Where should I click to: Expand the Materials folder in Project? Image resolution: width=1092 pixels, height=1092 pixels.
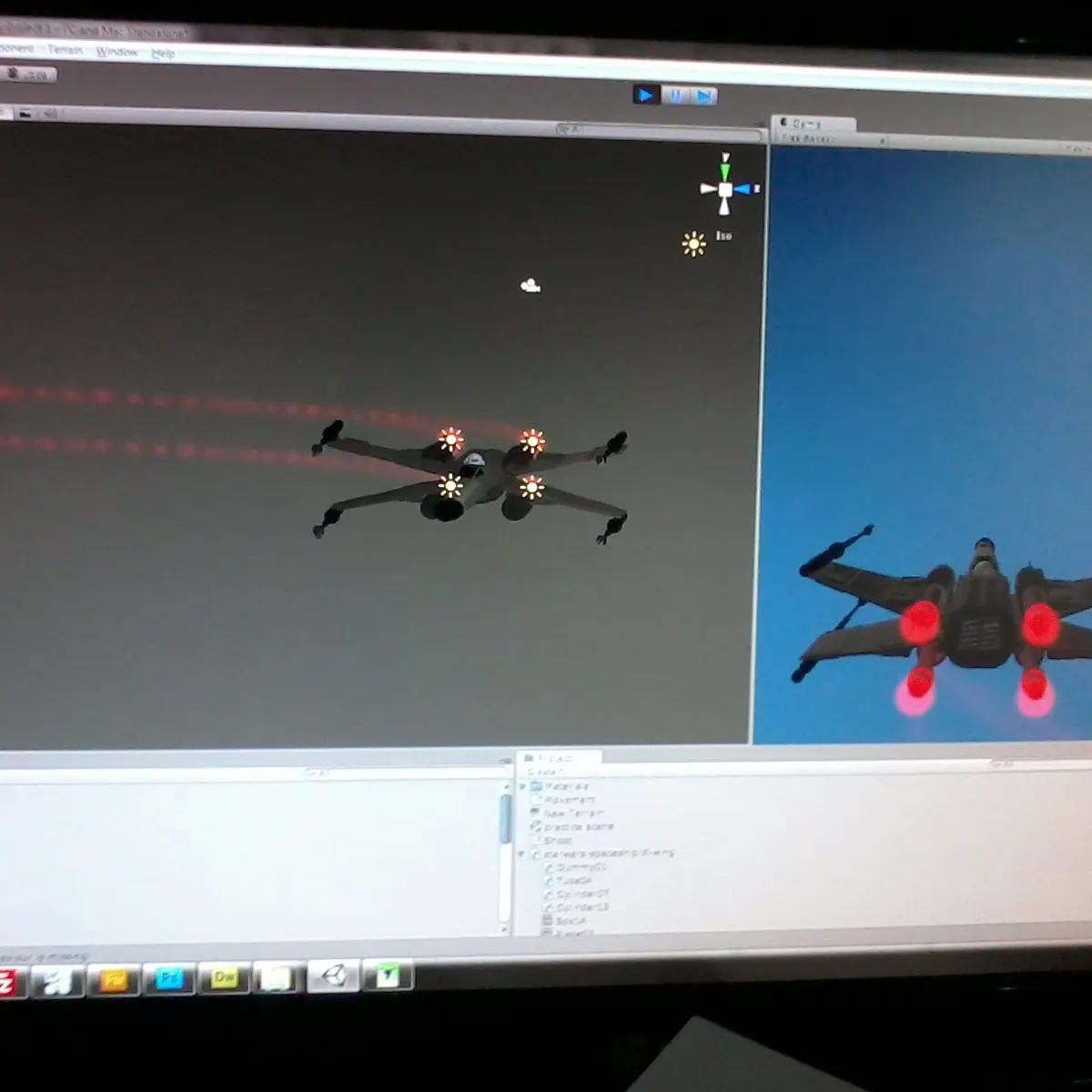[x=523, y=786]
